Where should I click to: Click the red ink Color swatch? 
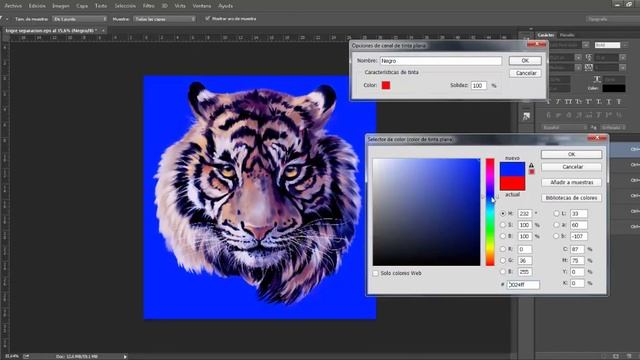386,85
